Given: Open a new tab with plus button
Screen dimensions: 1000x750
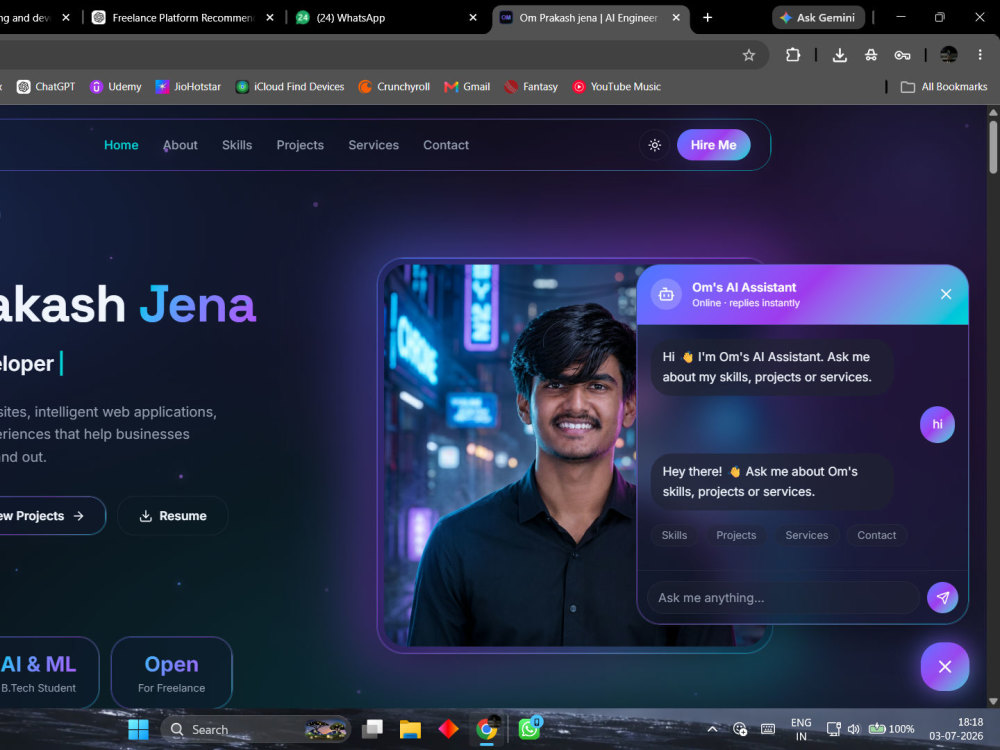Looking at the screenshot, I should coord(707,18).
